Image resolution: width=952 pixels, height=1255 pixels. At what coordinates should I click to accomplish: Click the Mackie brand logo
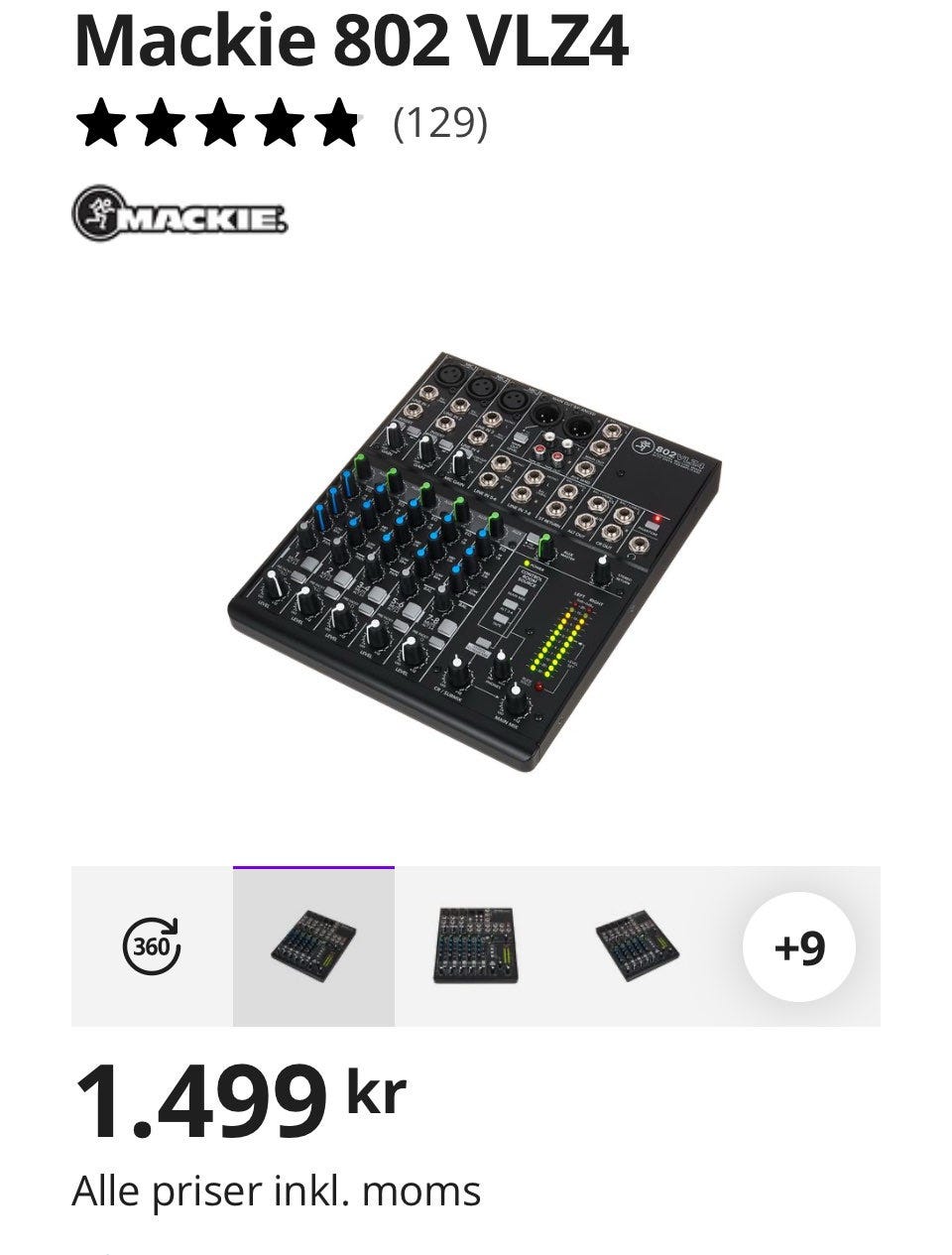179,212
